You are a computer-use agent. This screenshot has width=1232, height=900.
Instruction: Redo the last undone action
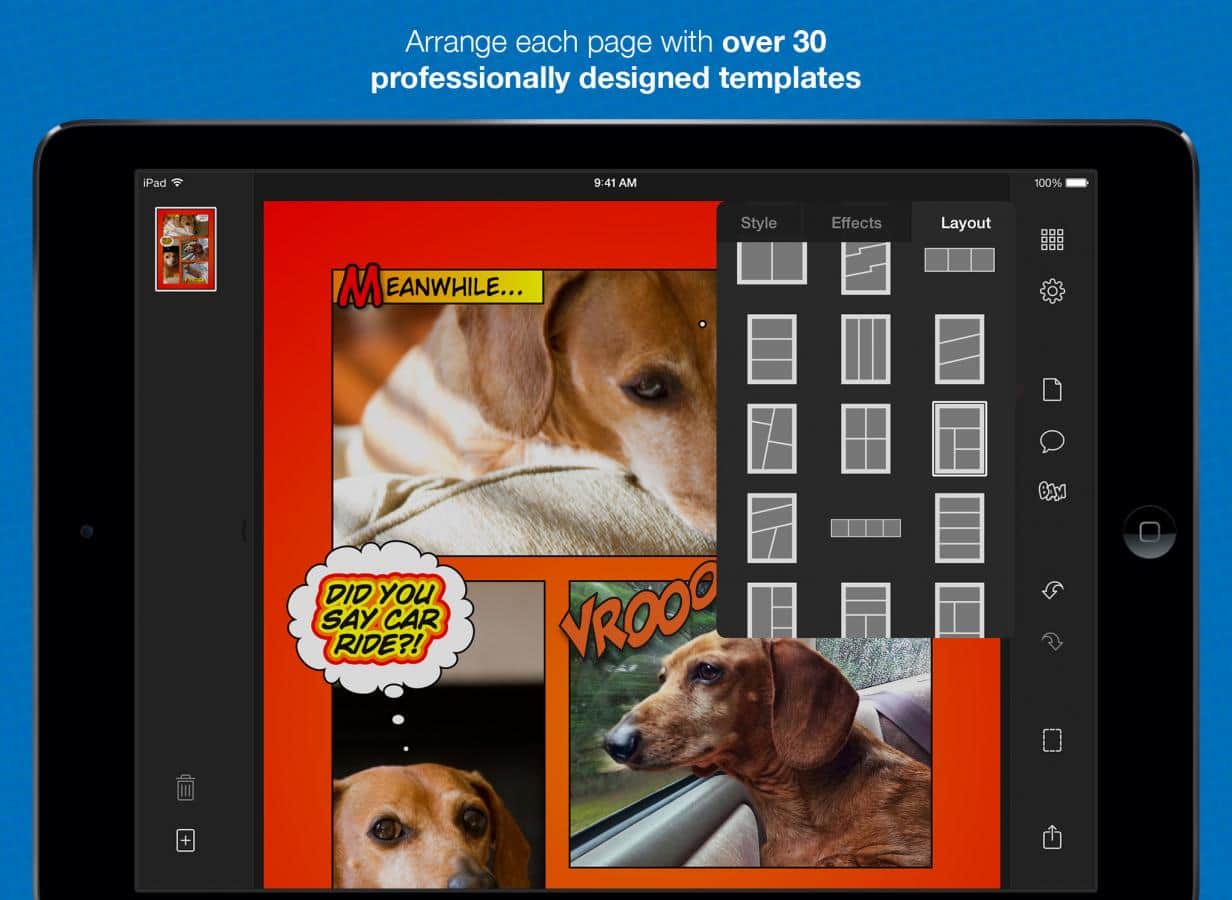1052,641
